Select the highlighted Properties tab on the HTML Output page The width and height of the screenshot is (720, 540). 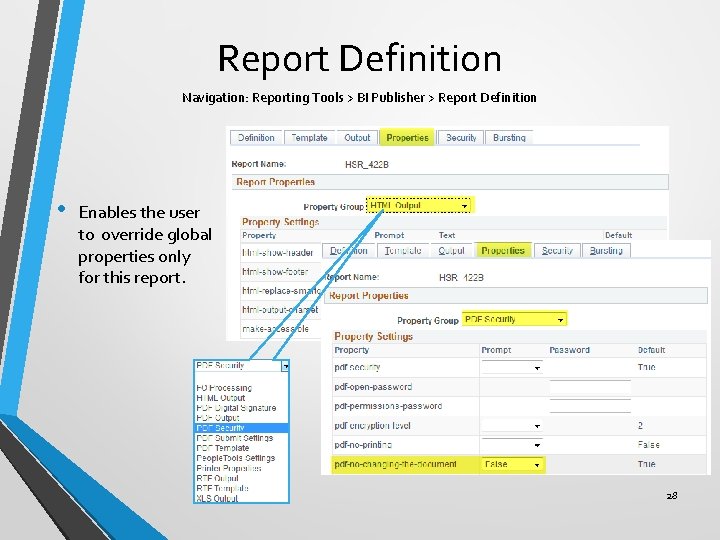pos(407,138)
